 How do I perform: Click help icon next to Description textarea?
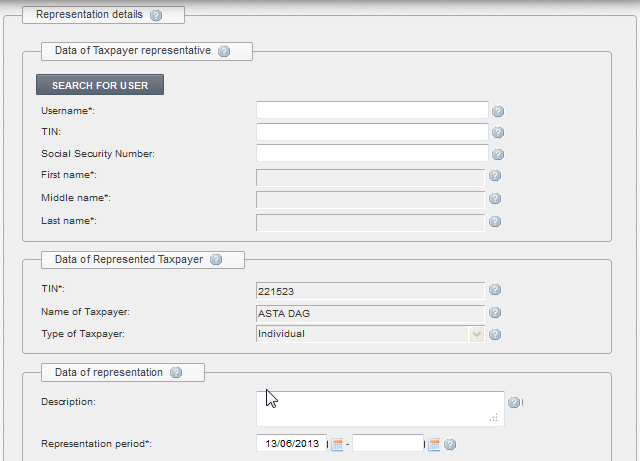point(514,402)
